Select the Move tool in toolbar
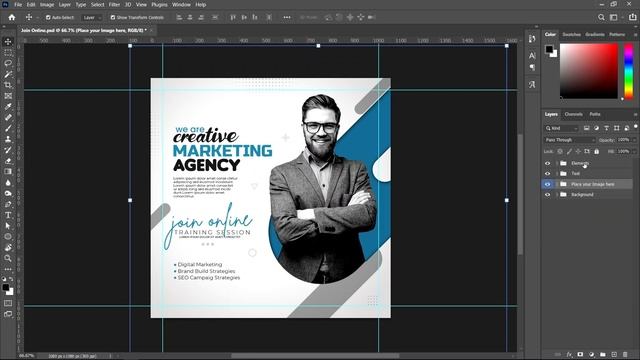The width and height of the screenshot is (640, 360). pos(8,42)
